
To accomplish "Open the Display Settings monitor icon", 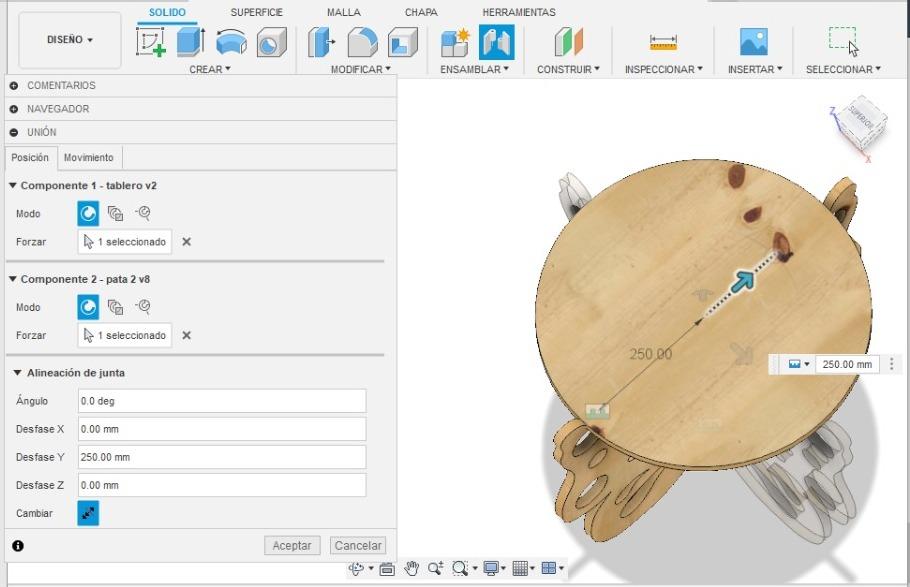I will click(491, 568).
